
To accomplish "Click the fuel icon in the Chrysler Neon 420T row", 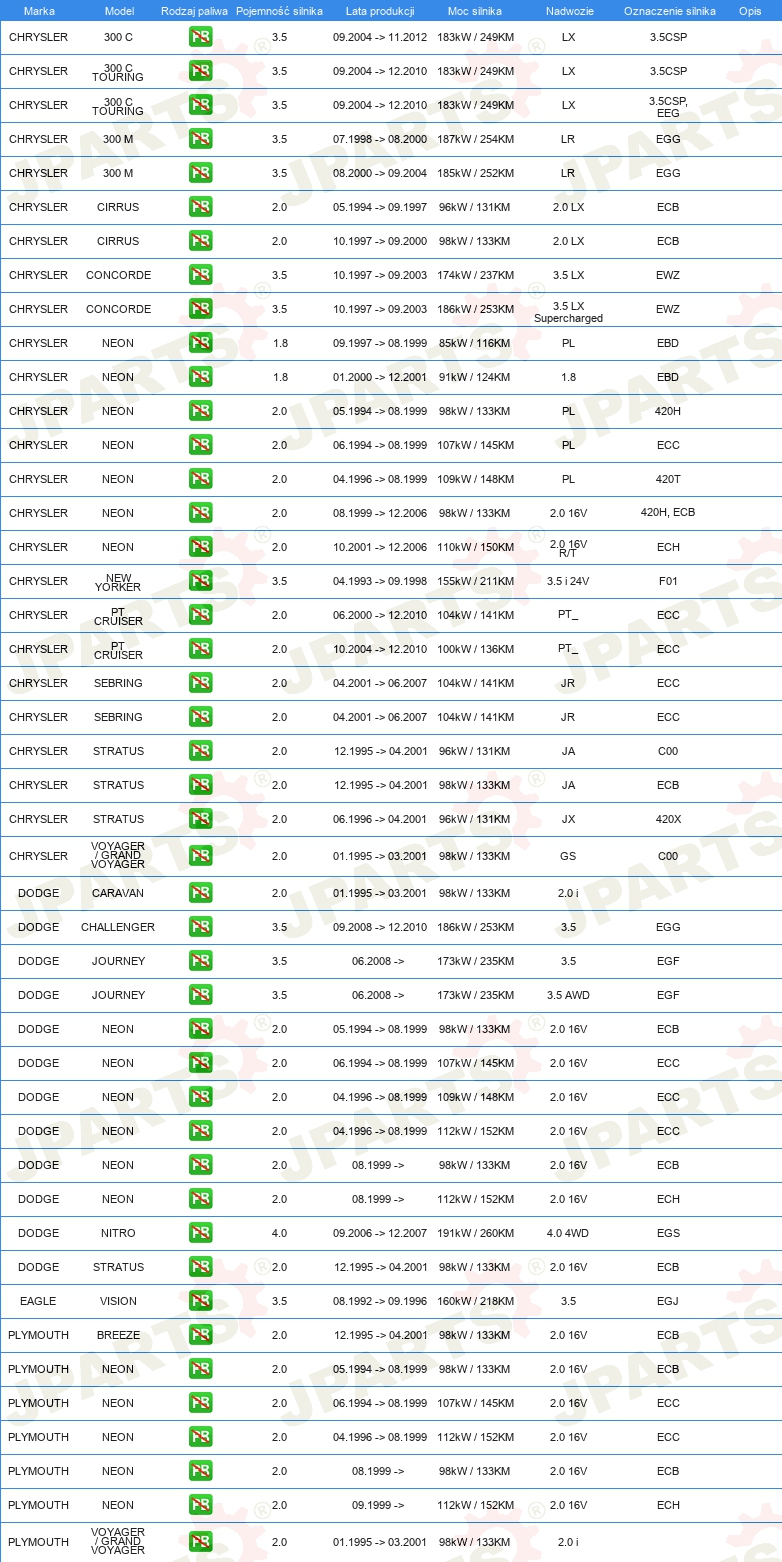I will pyautogui.click(x=200, y=479).
